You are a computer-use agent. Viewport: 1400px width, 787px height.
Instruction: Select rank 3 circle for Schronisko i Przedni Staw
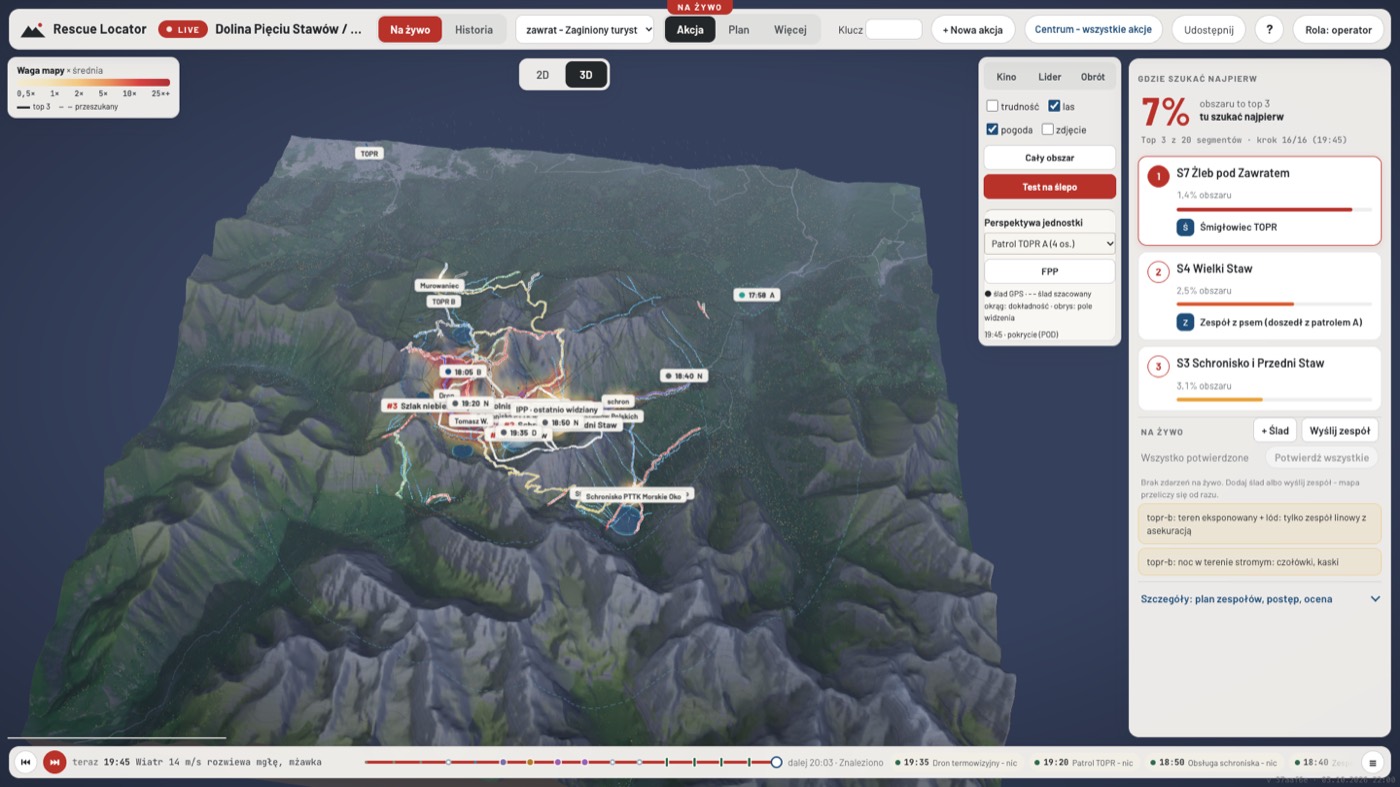click(1158, 367)
